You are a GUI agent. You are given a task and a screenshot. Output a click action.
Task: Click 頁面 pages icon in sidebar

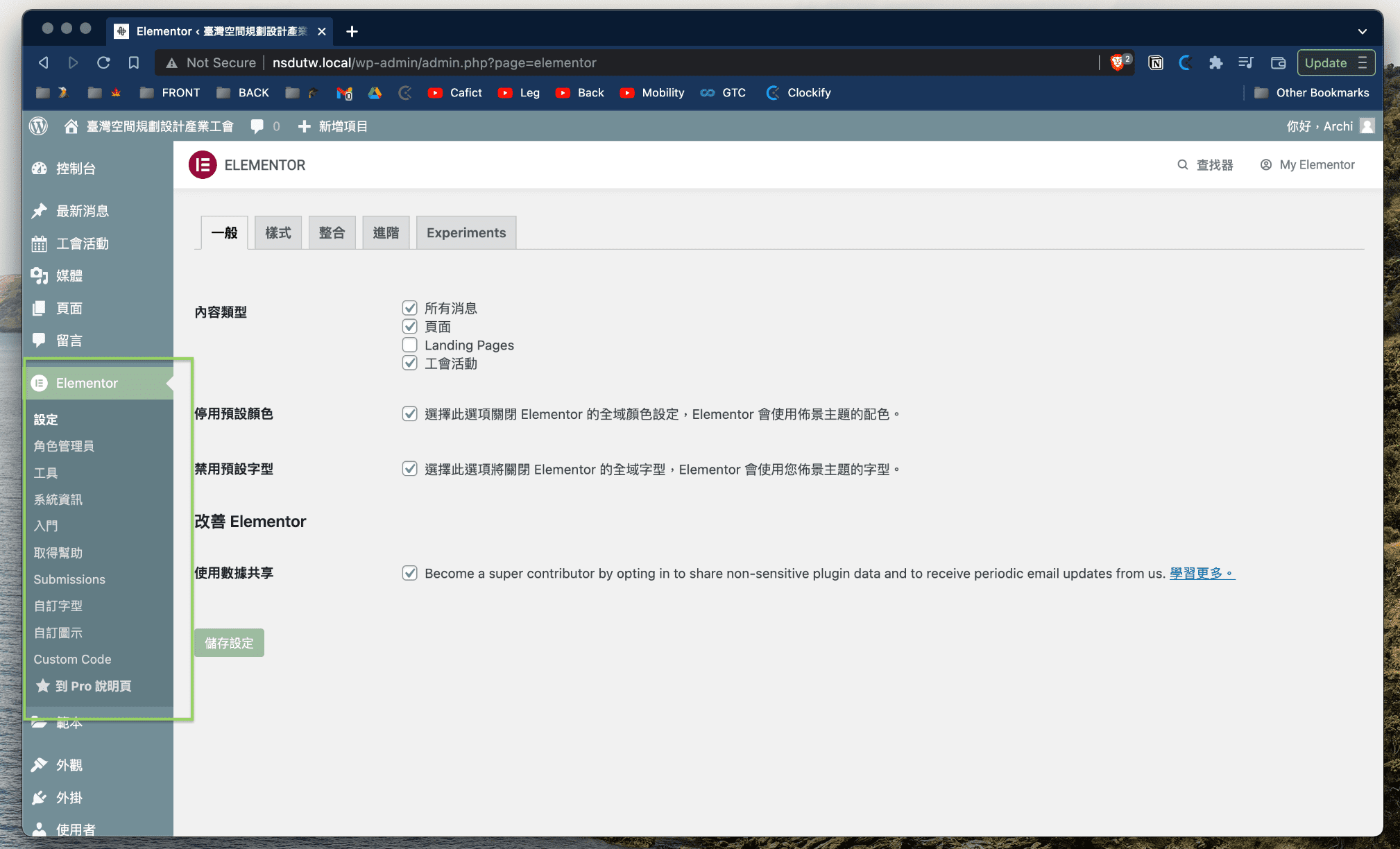coord(41,308)
